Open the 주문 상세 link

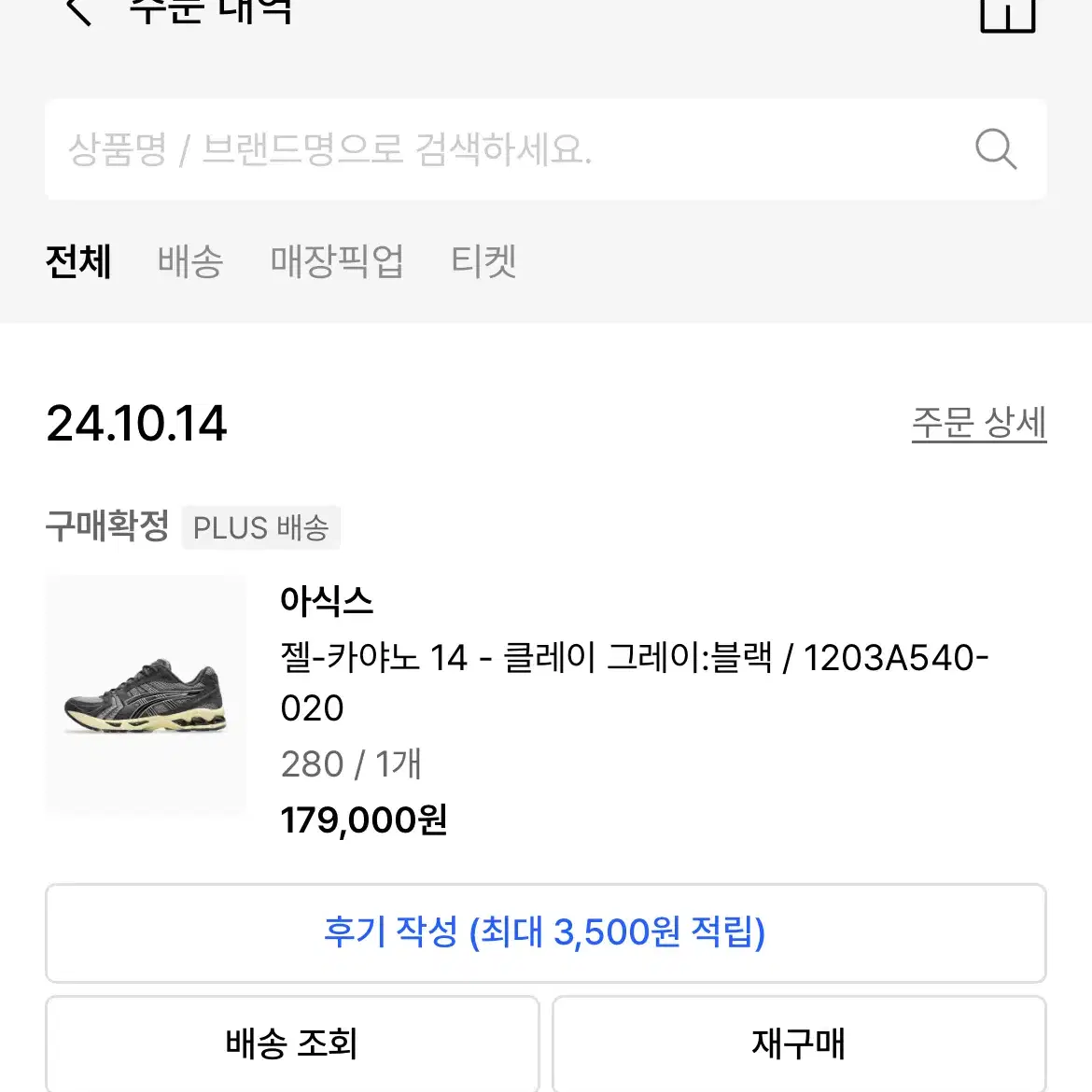(978, 423)
